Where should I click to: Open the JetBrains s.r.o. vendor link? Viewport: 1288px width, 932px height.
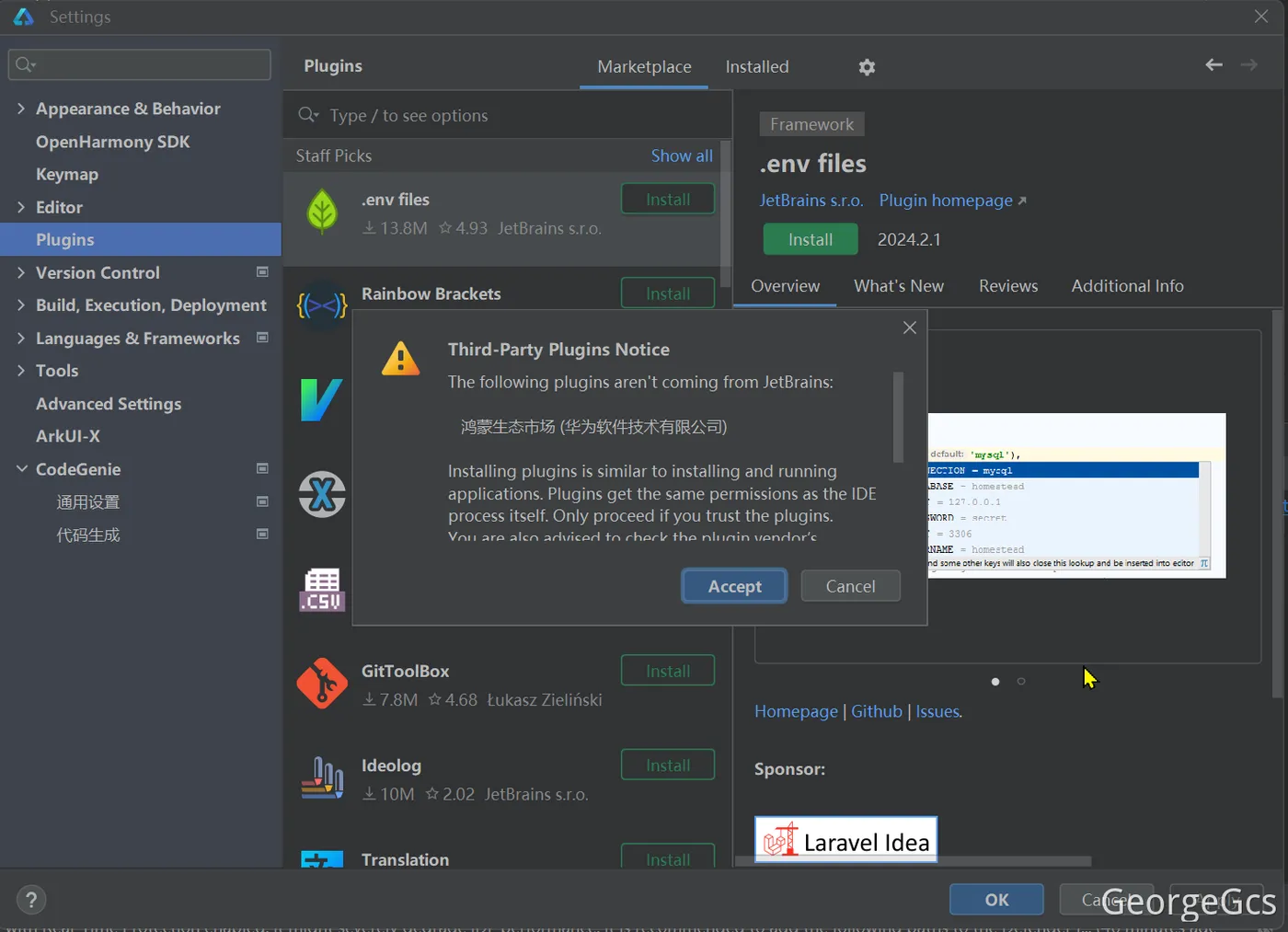tap(811, 201)
